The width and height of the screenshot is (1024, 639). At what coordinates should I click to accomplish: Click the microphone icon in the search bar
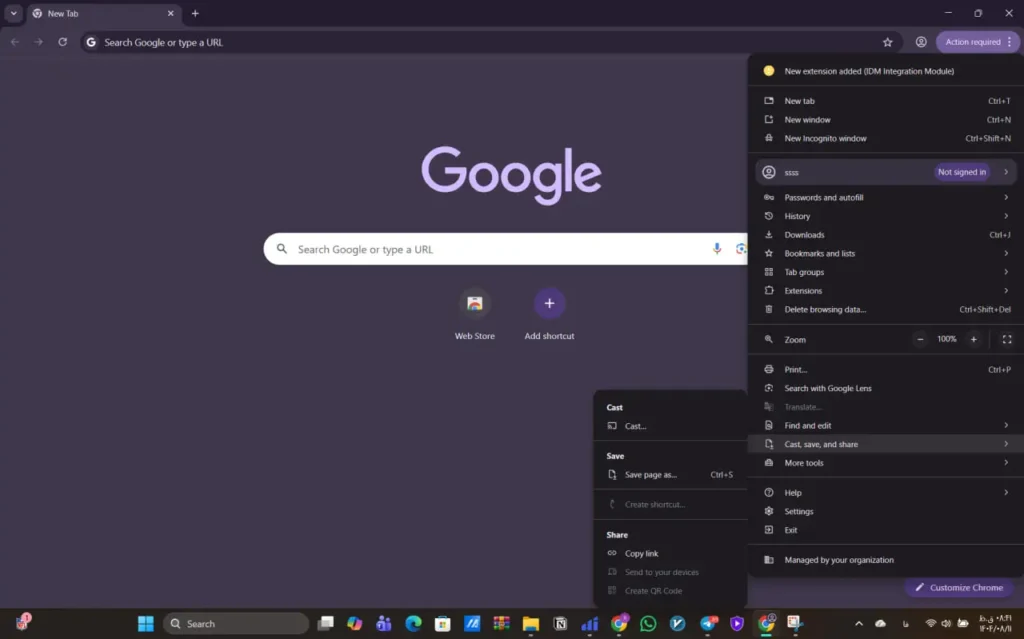pyautogui.click(x=717, y=248)
